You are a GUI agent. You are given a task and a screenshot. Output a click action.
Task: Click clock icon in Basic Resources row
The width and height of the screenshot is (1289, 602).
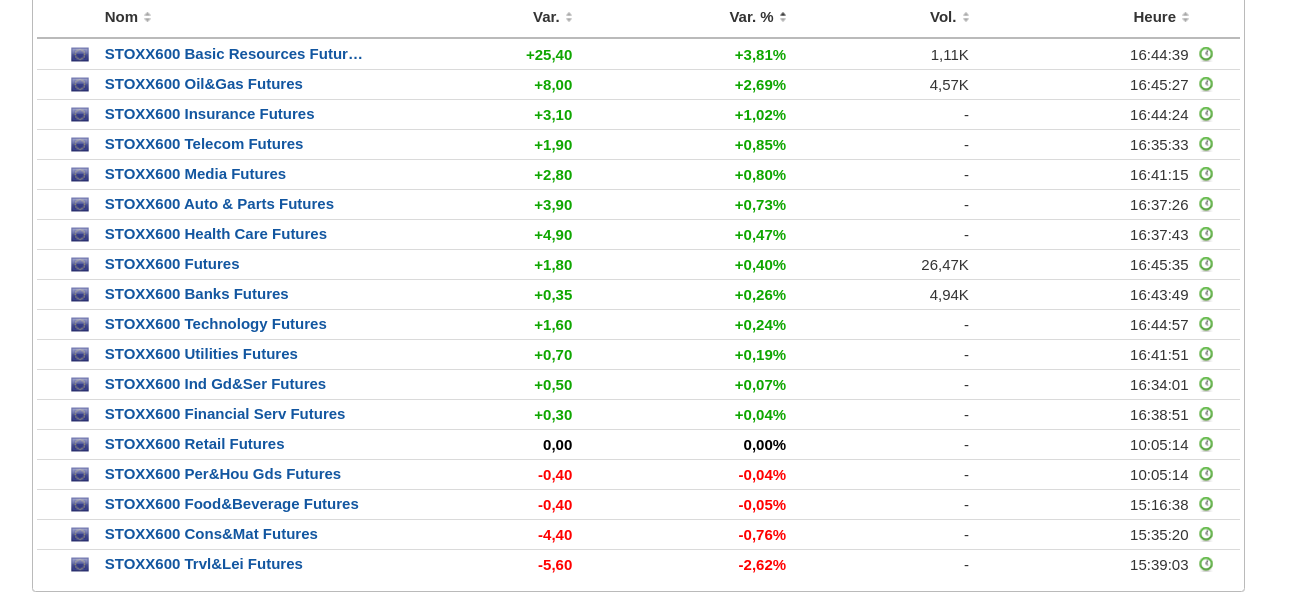tap(1206, 54)
